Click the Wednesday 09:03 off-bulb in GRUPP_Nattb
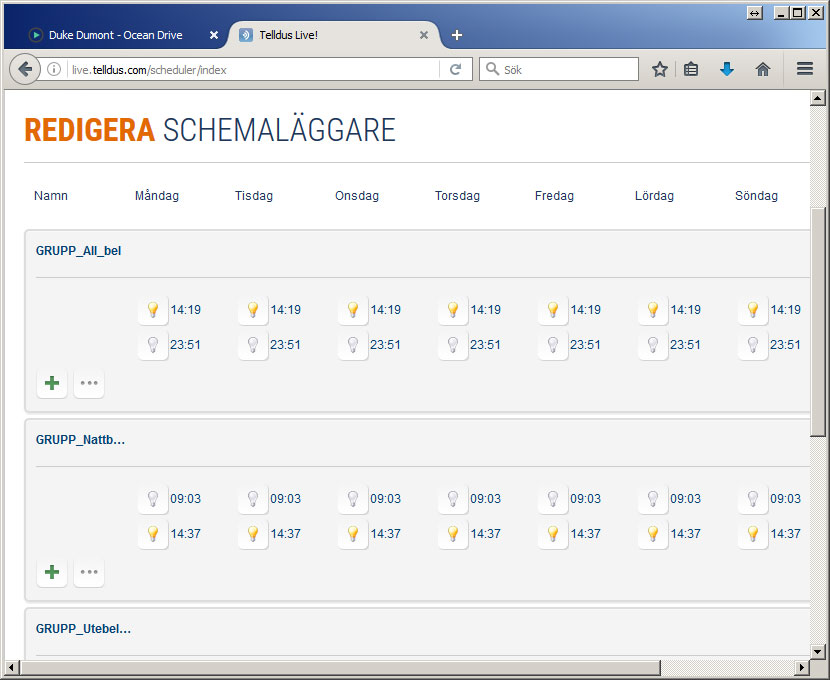The image size is (830, 680). click(x=353, y=498)
